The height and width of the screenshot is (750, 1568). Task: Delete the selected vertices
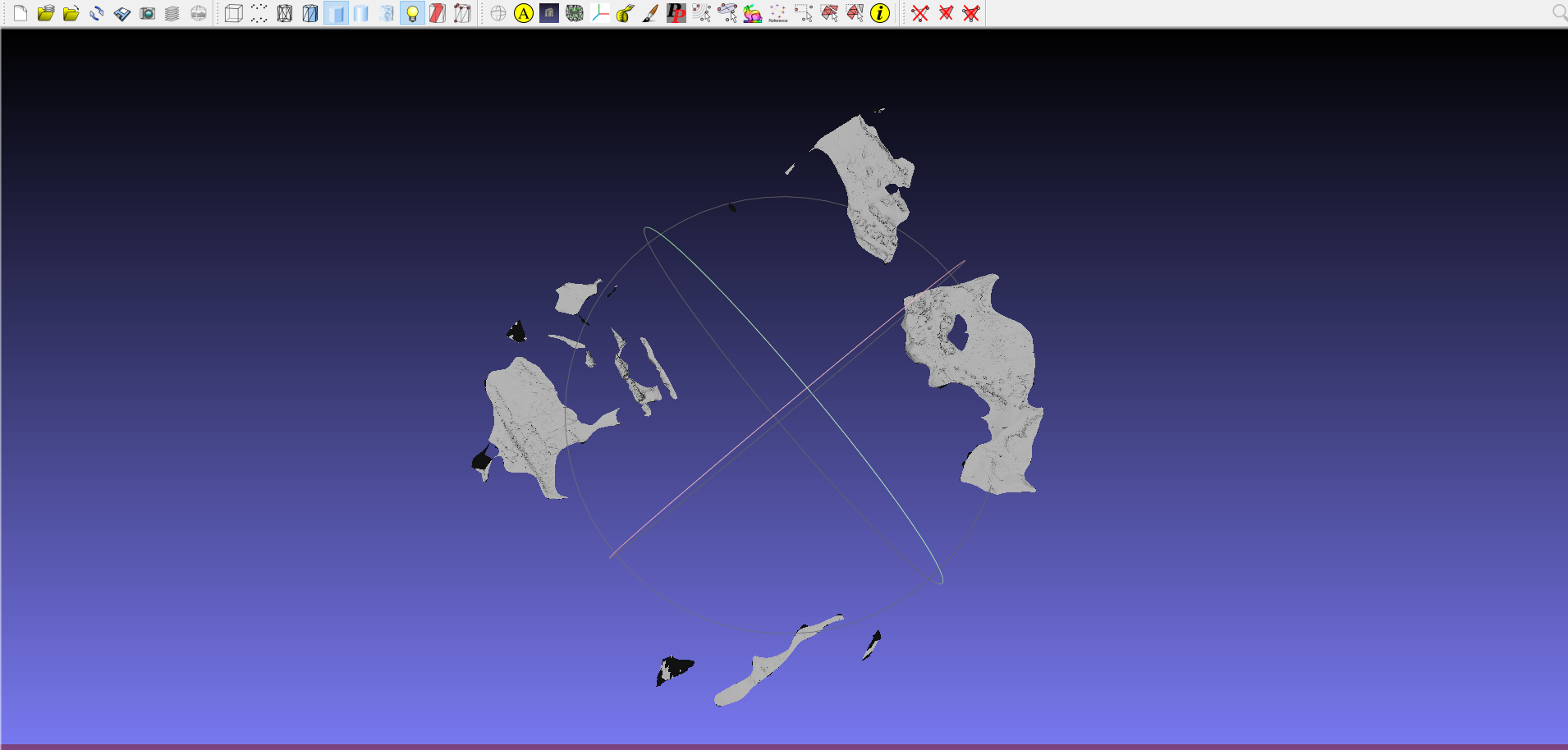[921, 14]
